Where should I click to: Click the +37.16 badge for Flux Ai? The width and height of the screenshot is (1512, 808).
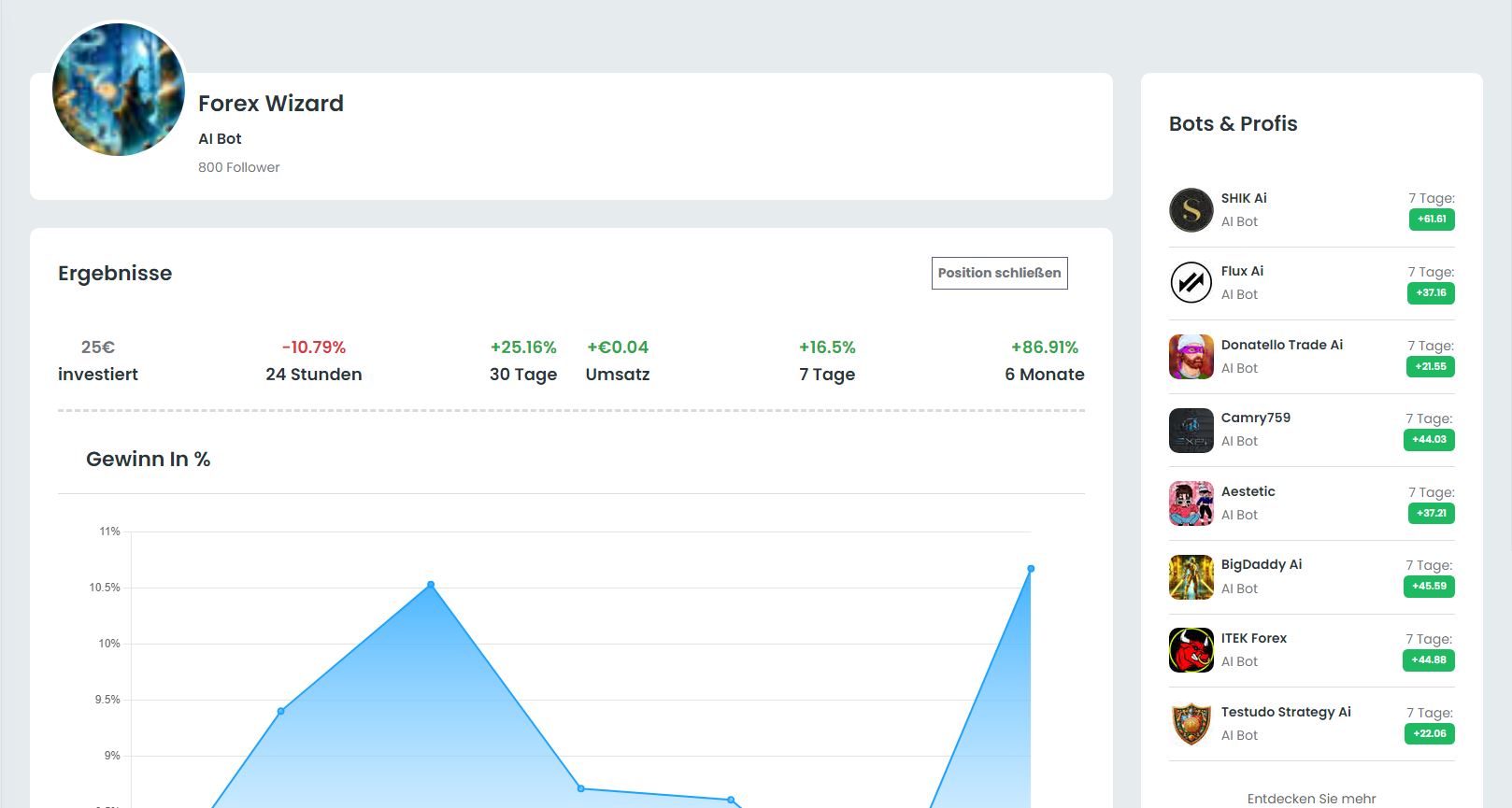[x=1431, y=293]
